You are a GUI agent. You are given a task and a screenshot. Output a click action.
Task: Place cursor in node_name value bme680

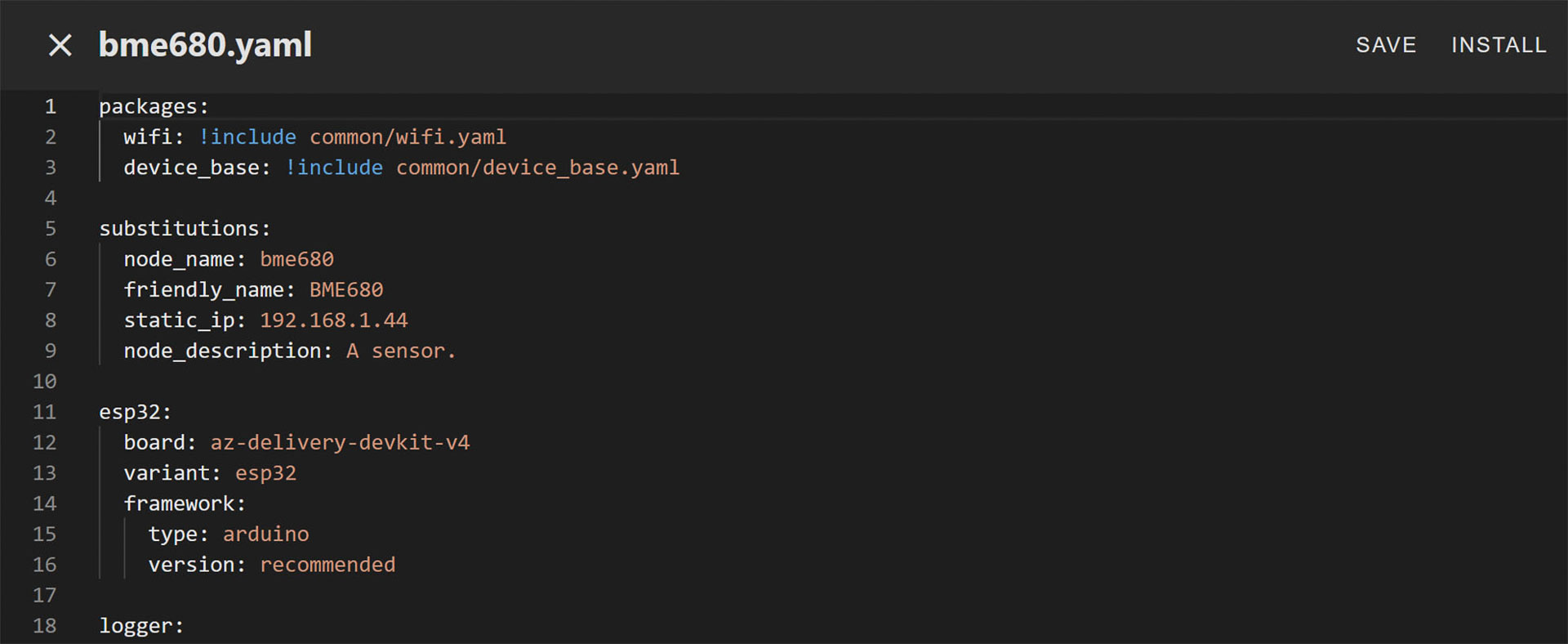[296, 259]
